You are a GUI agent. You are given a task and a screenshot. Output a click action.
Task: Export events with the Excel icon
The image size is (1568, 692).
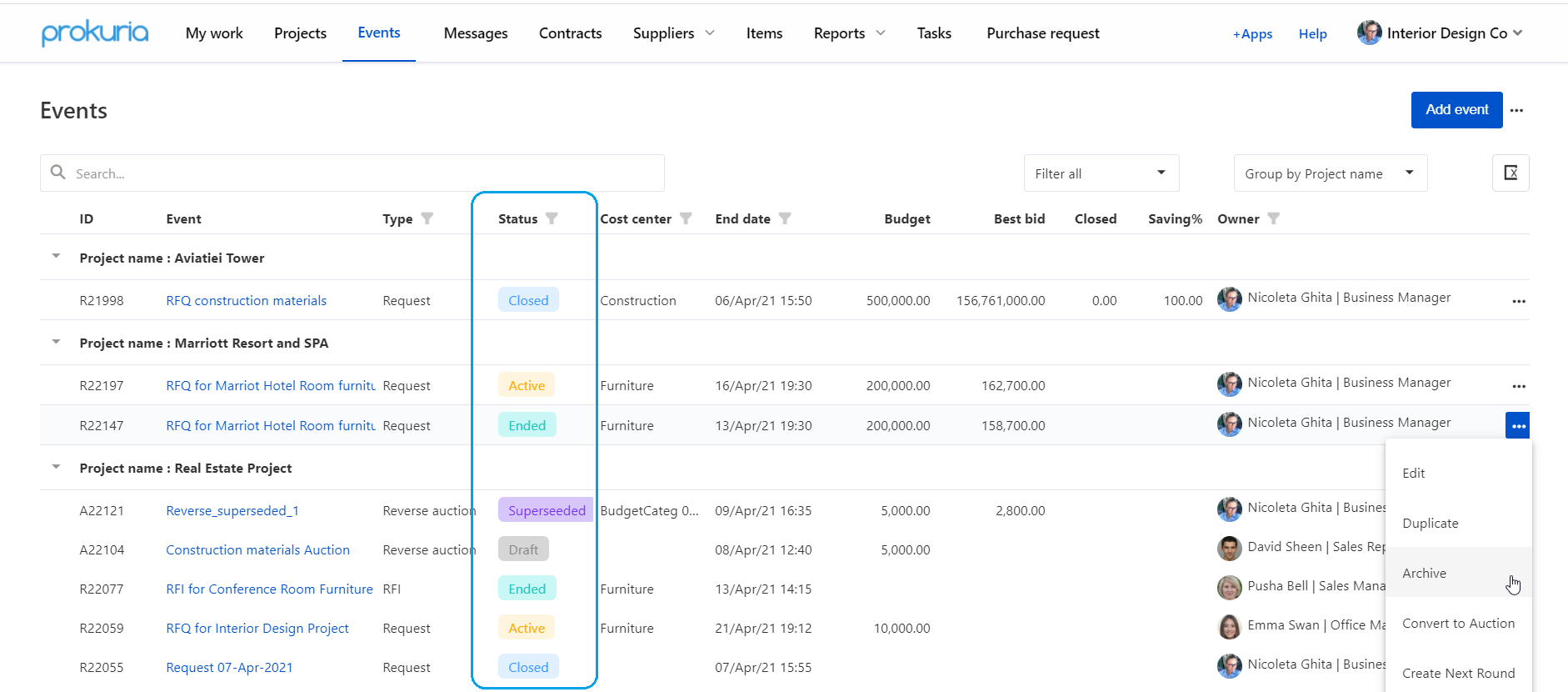[1511, 173]
